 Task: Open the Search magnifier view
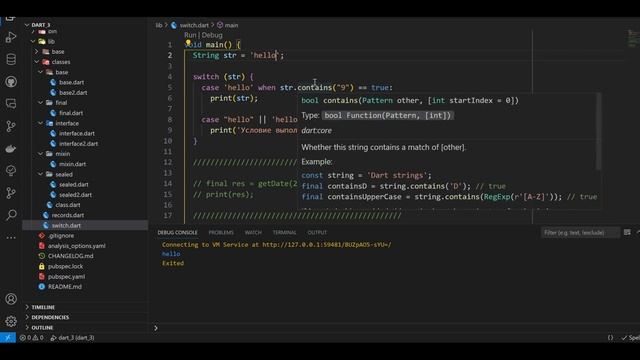pyautogui.click(x=11, y=215)
